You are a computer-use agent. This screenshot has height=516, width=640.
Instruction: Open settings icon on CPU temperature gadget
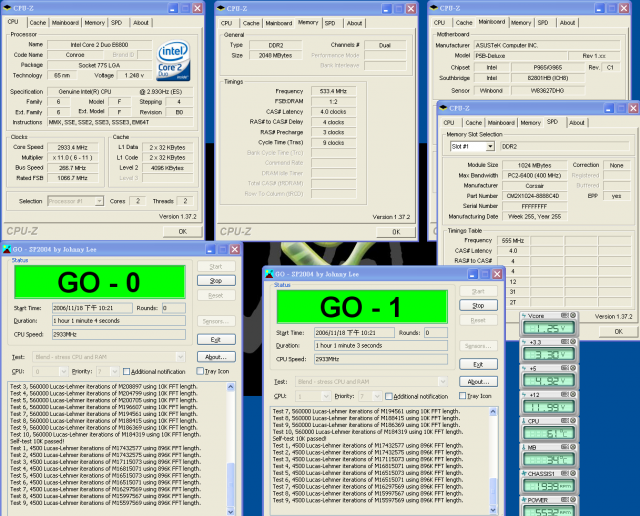pyautogui.click(x=565, y=420)
